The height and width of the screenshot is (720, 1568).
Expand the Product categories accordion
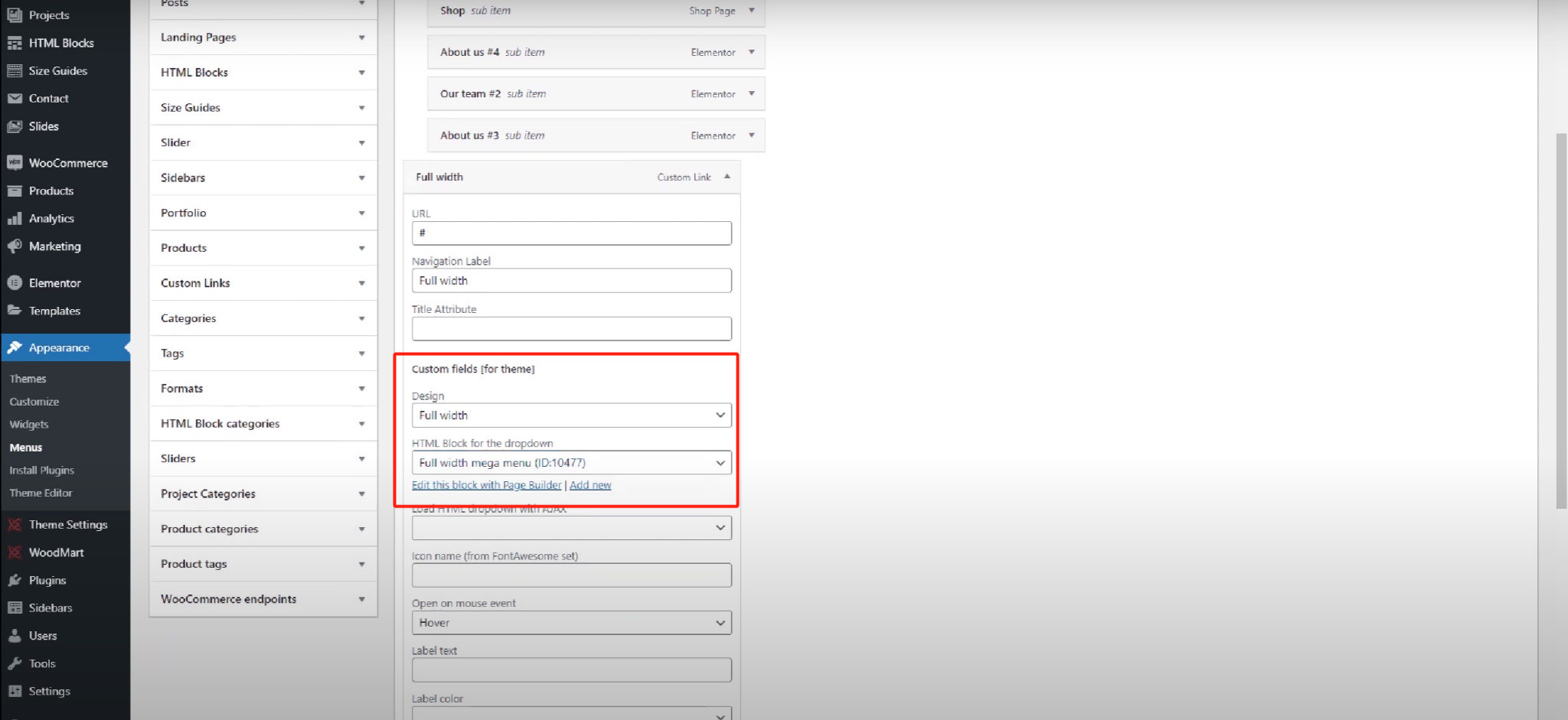click(263, 529)
